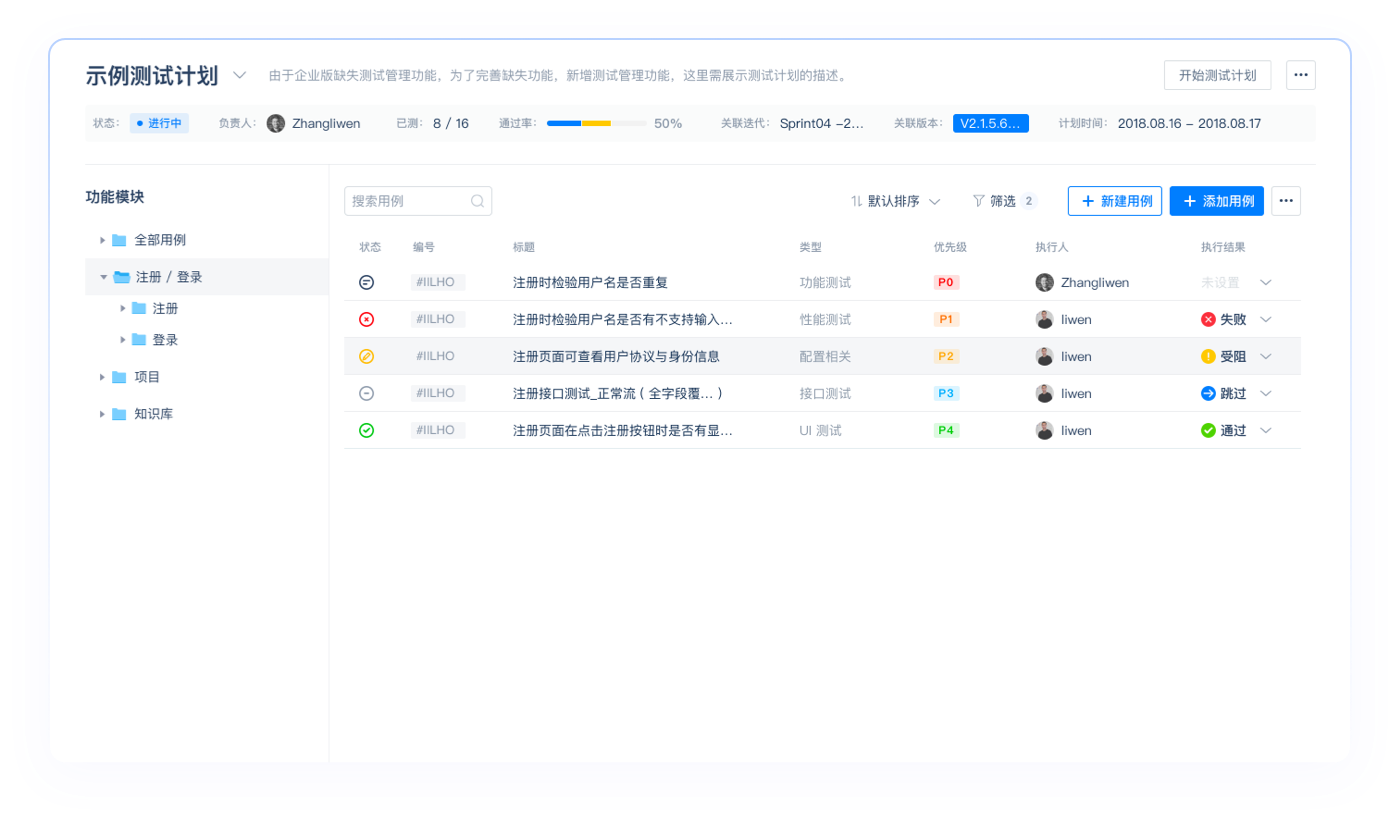1400x824 pixels.
Task: Click the blocked status icon beside 注册页面可查看用户协议
Action: [367, 356]
